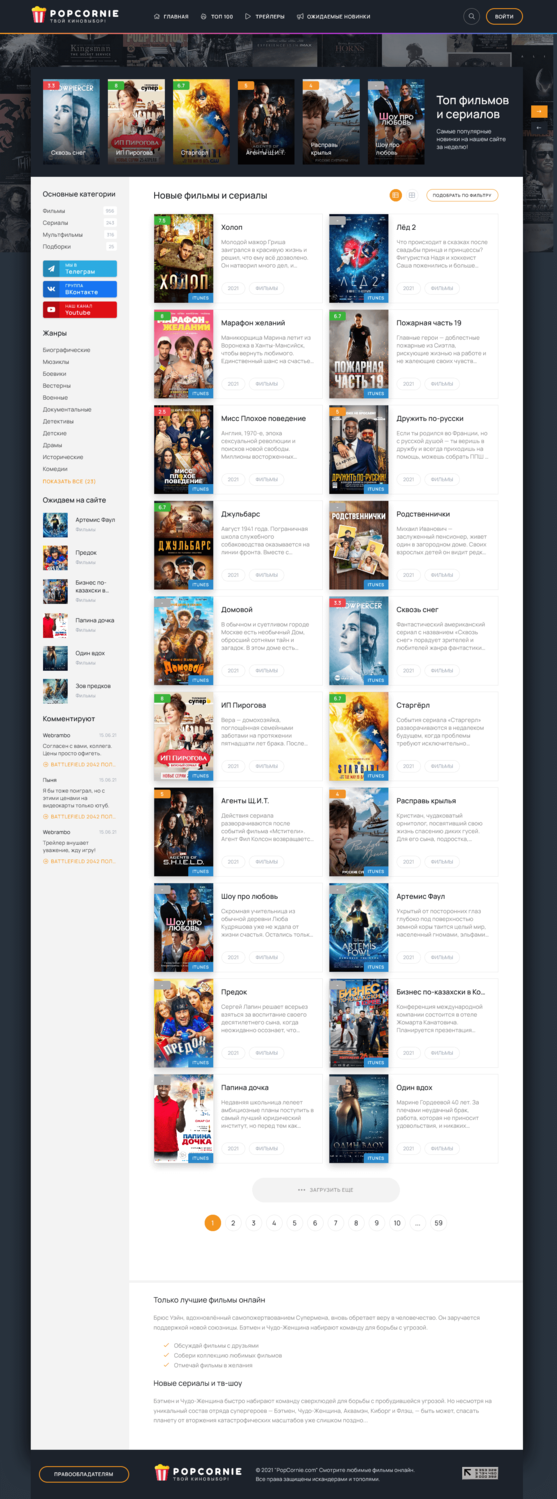Screen dimensions: 557x1499
Task: Open Шоу про любовь title in grid
Action: (x=250, y=897)
